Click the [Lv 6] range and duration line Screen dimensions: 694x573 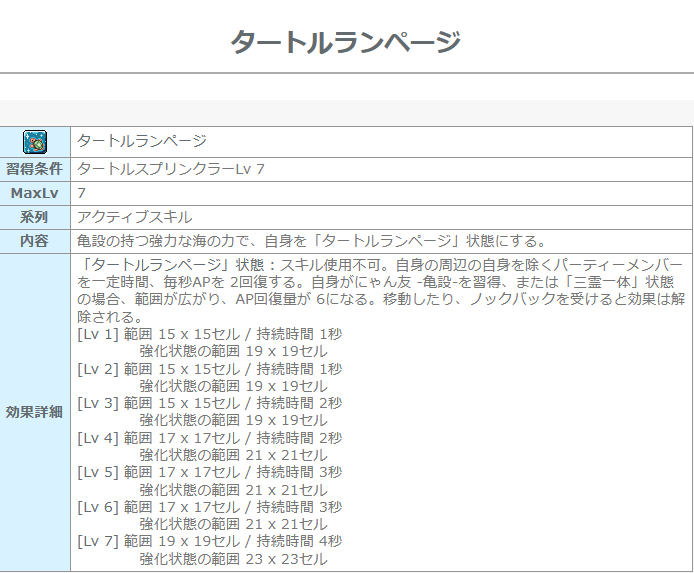(209, 508)
